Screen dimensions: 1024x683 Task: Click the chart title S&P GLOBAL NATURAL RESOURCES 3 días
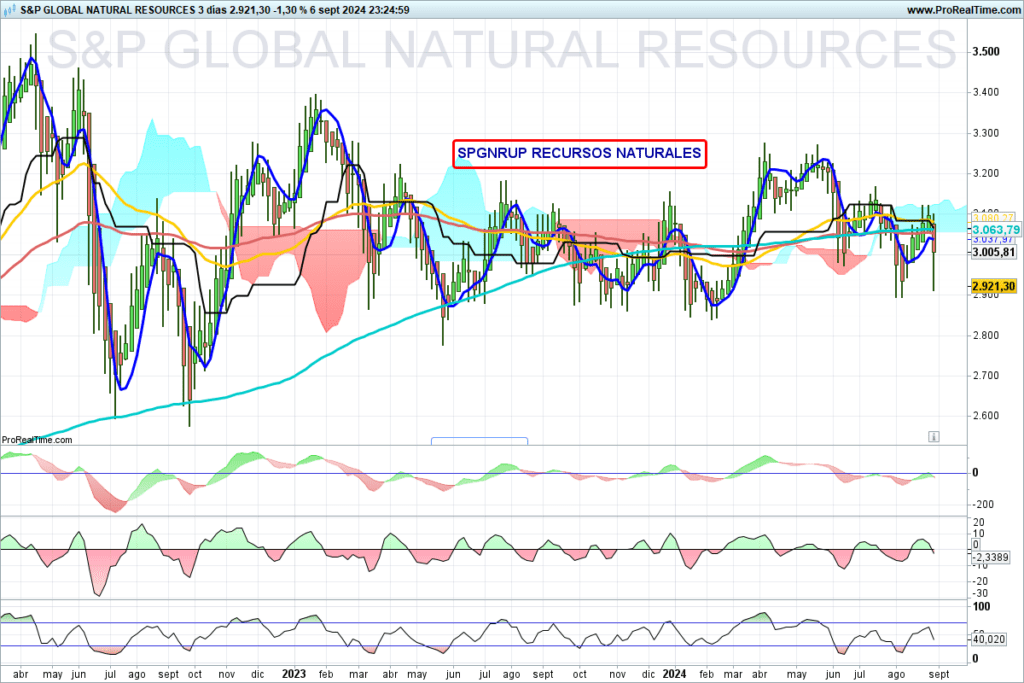[123, 10]
